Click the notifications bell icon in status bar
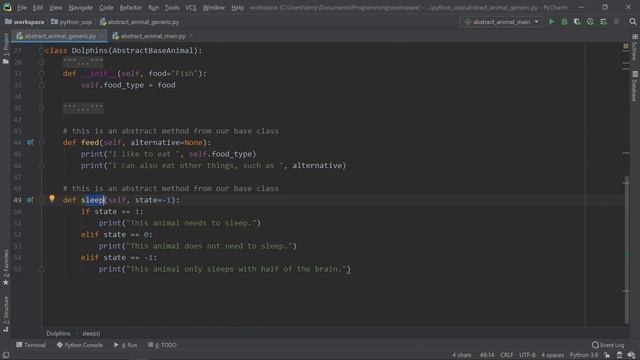The image size is (640, 360). tap(620, 355)
